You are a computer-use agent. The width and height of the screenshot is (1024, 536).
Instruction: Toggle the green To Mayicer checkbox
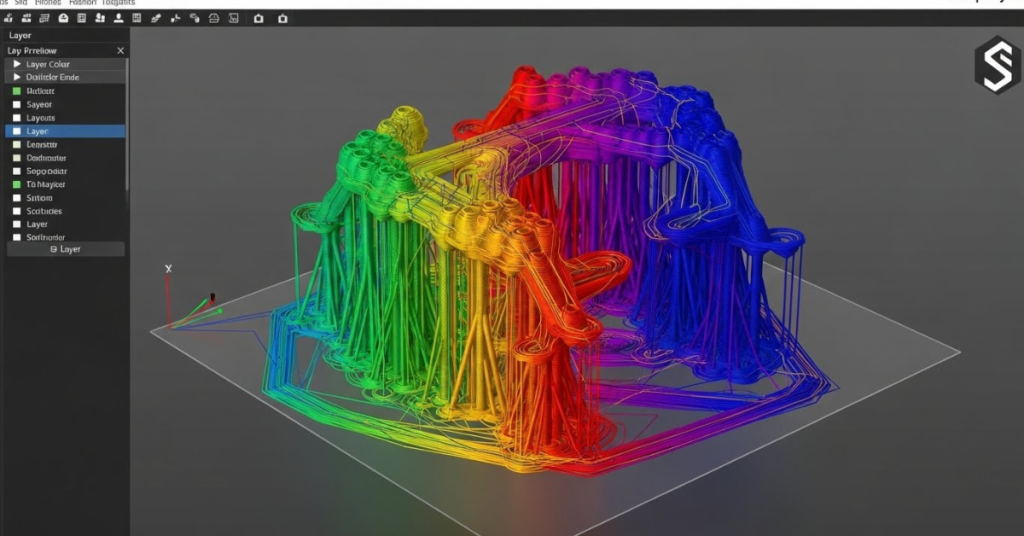coord(17,185)
